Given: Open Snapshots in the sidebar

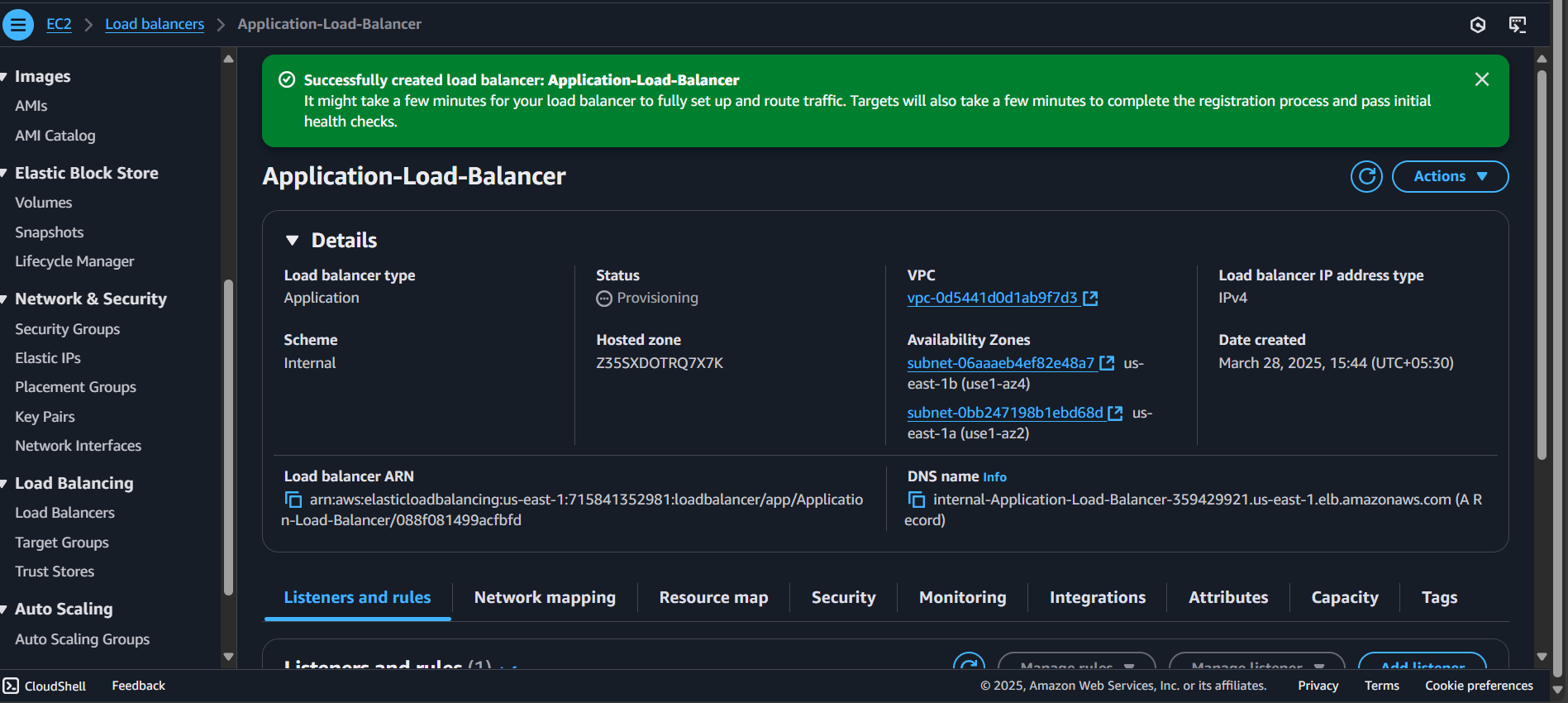Looking at the screenshot, I should coord(50,232).
